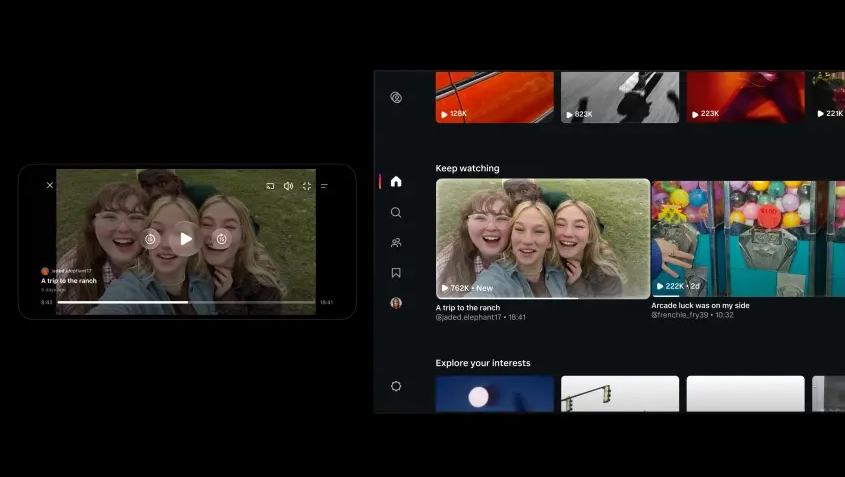Open the profile circle icon atop the sidebar
This screenshot has height=477, width=845.
point(396,98)
